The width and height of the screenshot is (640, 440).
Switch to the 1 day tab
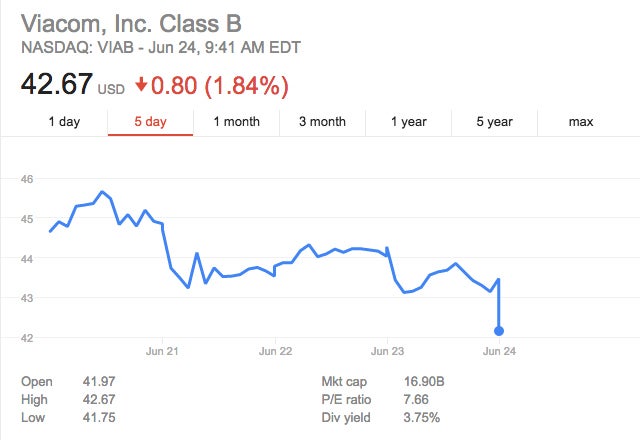point(64,122)
